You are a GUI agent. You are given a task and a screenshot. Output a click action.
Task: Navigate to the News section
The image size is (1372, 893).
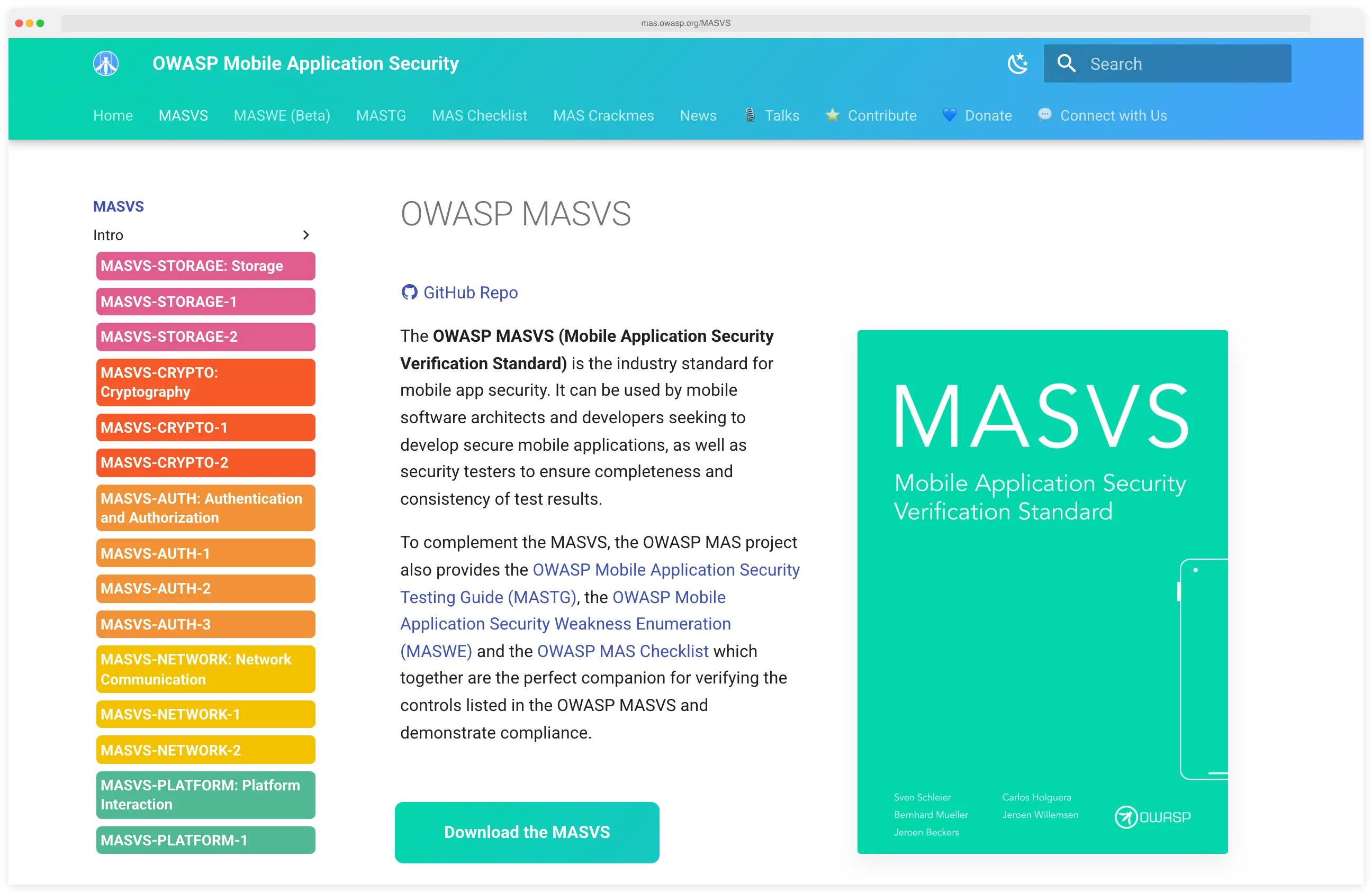tap(698, 115)
